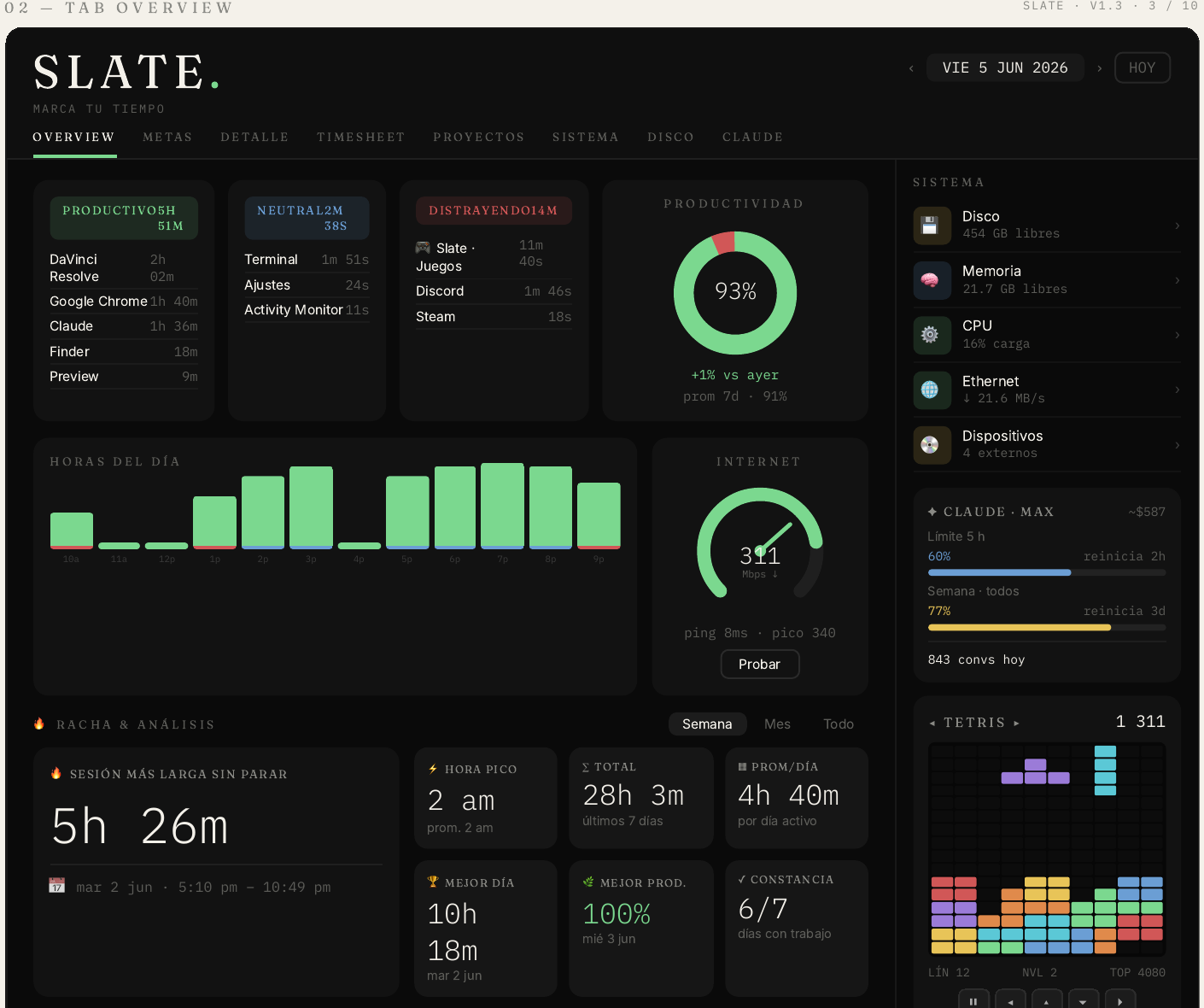Click the Discord row in Distrayendo
This screenshot has height=1008, width=1204.
(494, 291)
